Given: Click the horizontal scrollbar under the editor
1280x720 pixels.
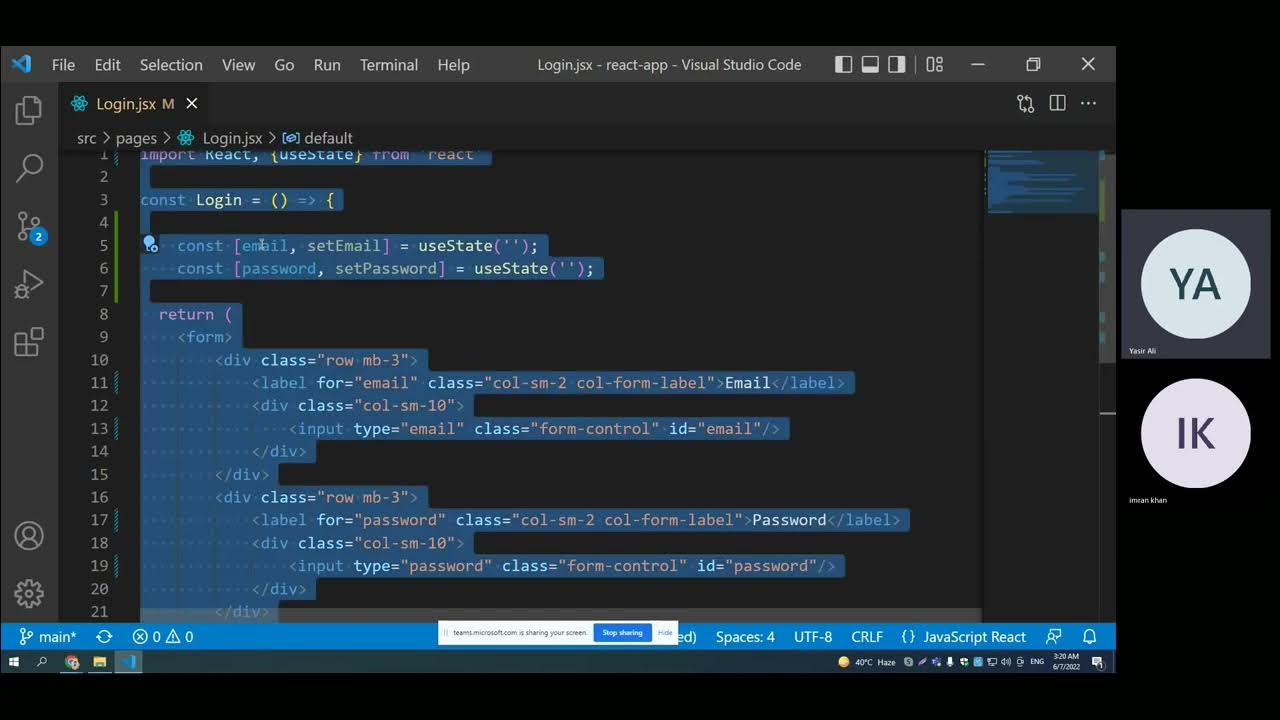Looking at the screenshot, I should tap(560, 615).
